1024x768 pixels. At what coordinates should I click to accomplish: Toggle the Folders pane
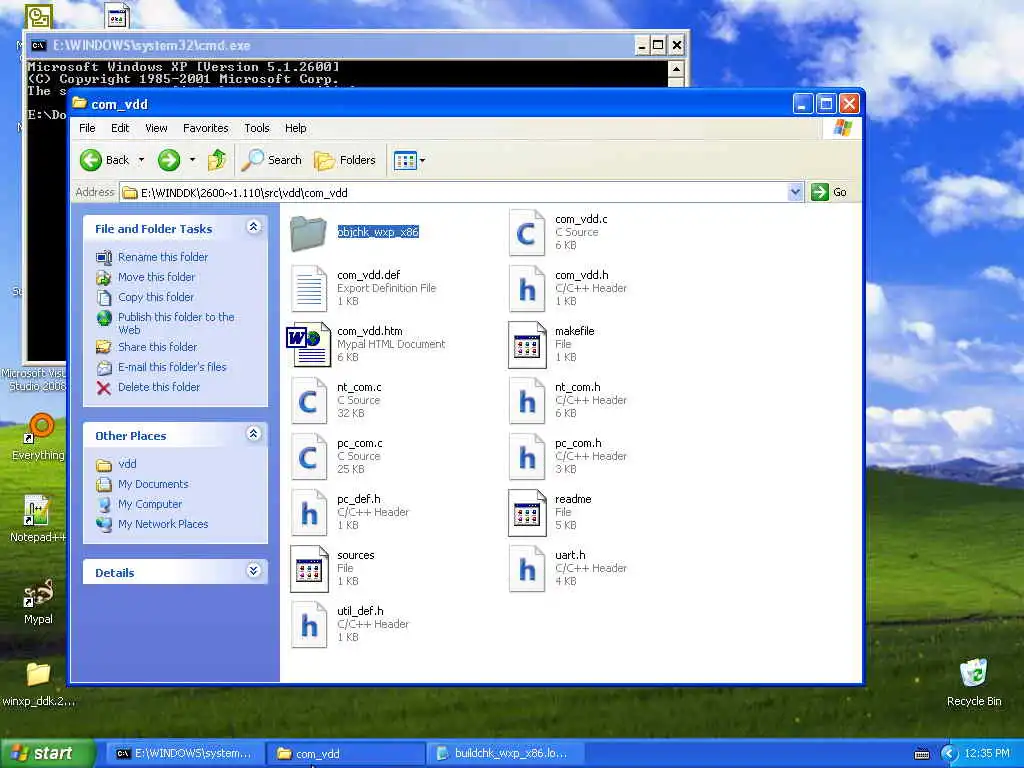(x=345, y=160)
